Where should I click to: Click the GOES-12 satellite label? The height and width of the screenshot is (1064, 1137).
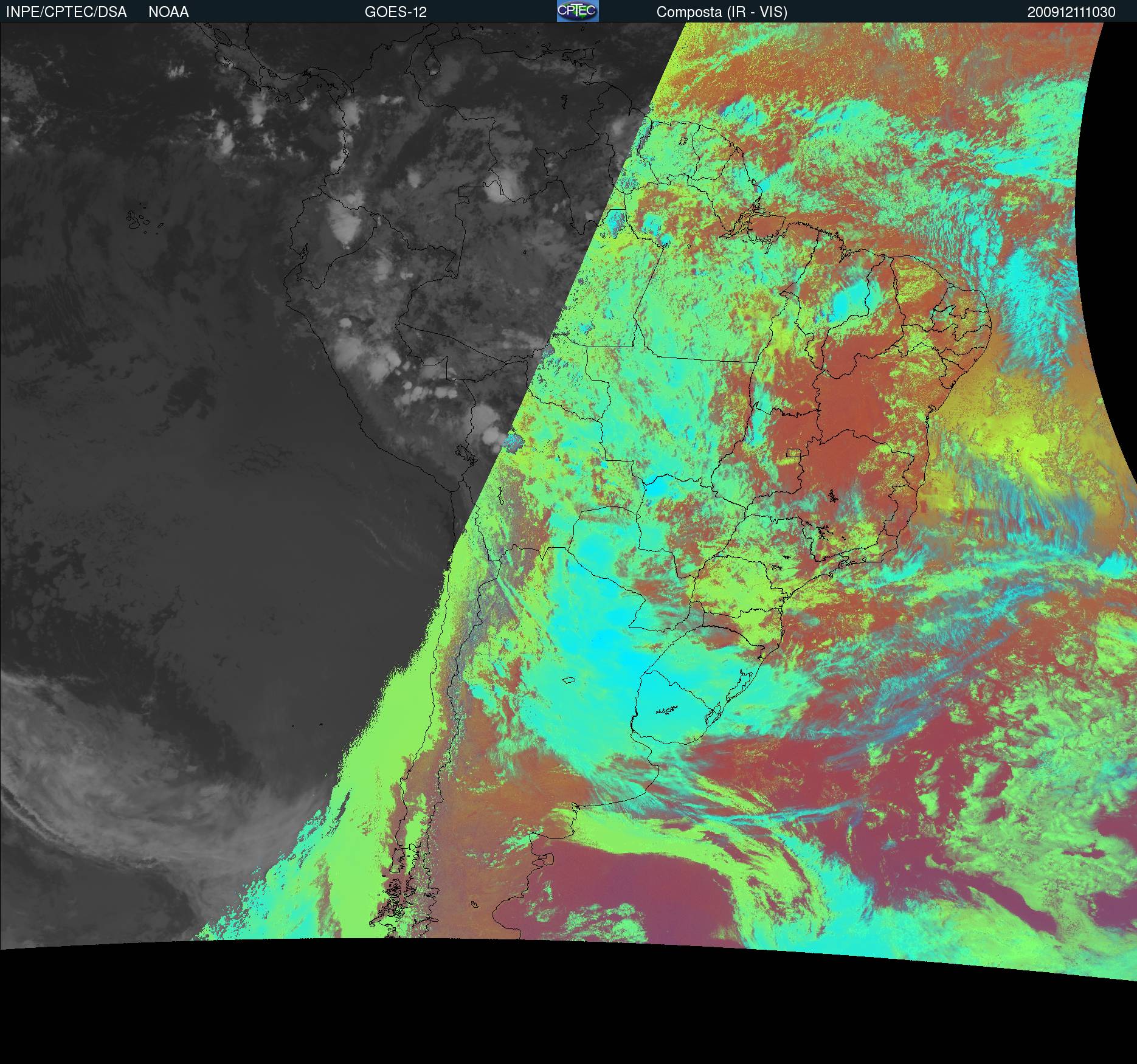pyautogui.click(x=396, y=12)
